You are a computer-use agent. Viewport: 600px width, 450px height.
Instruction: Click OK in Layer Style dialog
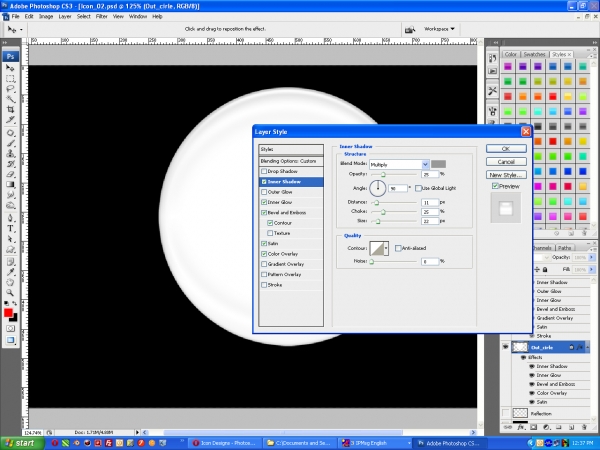(506, 148)
